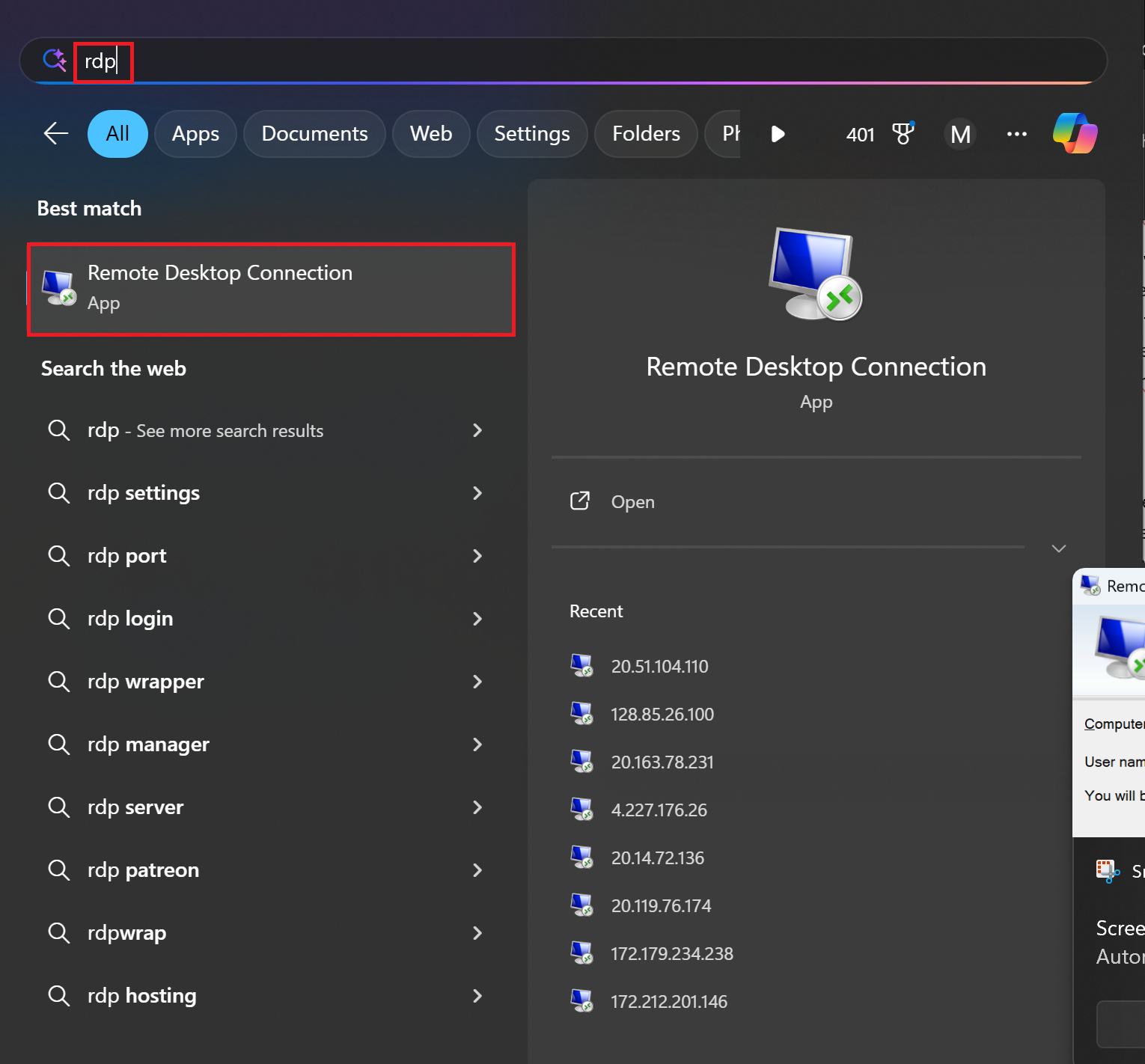Switch to the Folders filter tab

point(646,134)
